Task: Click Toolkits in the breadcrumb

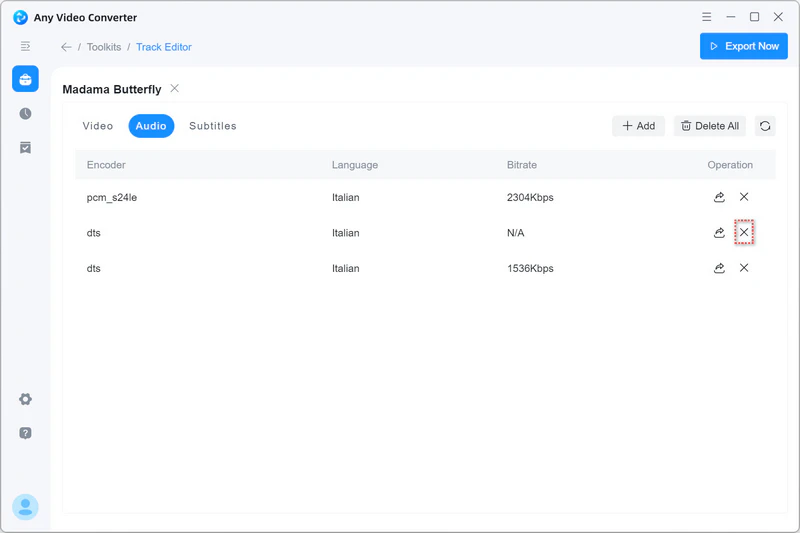Action: click(104, 47)
